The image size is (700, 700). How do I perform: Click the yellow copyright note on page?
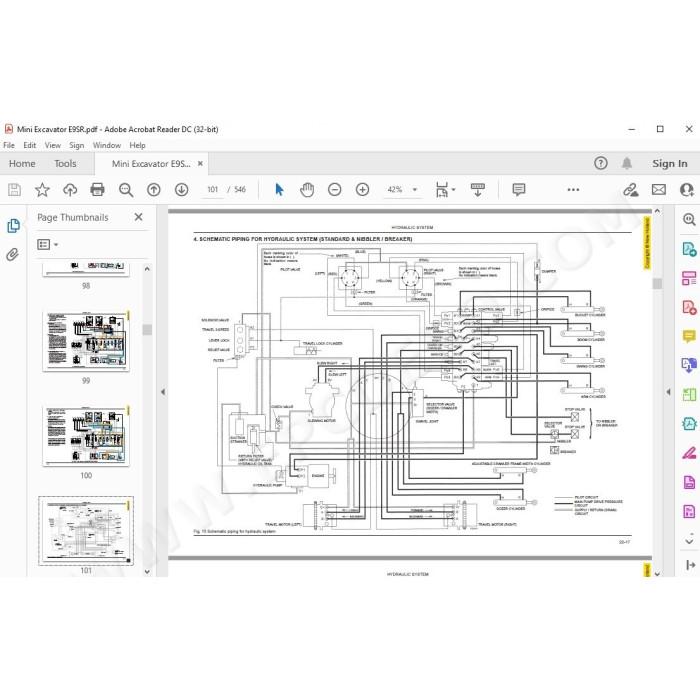[647, 243]
